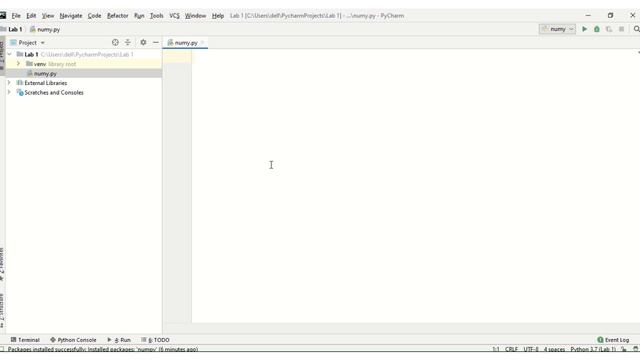Open the Run tool window

coord(119,340)
